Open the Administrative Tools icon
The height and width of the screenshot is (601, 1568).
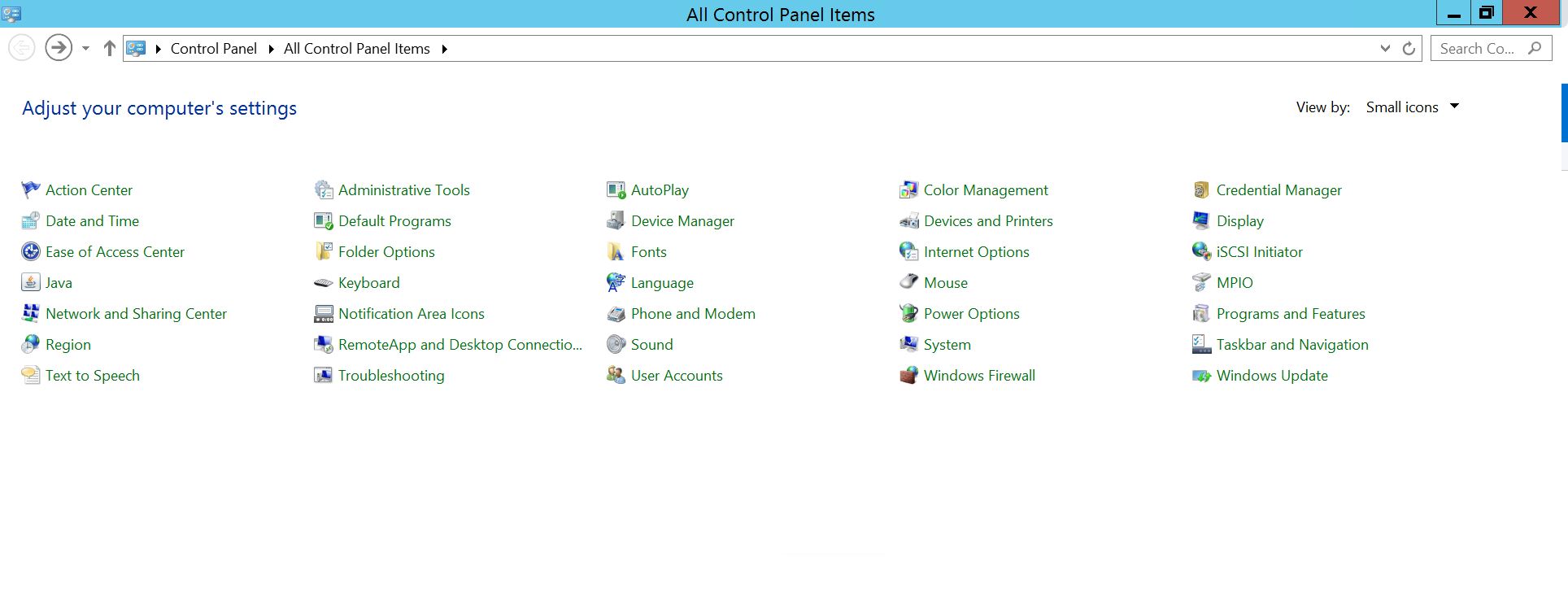324,190
